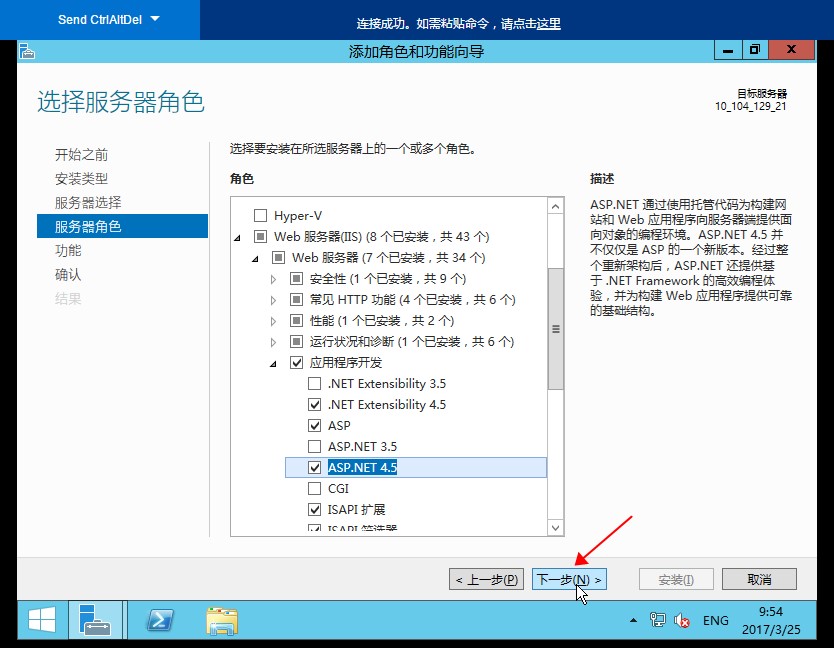This screenshot has height=648, width=834.
Task: Click the 上一步(P) button
Action: point(487,579)
